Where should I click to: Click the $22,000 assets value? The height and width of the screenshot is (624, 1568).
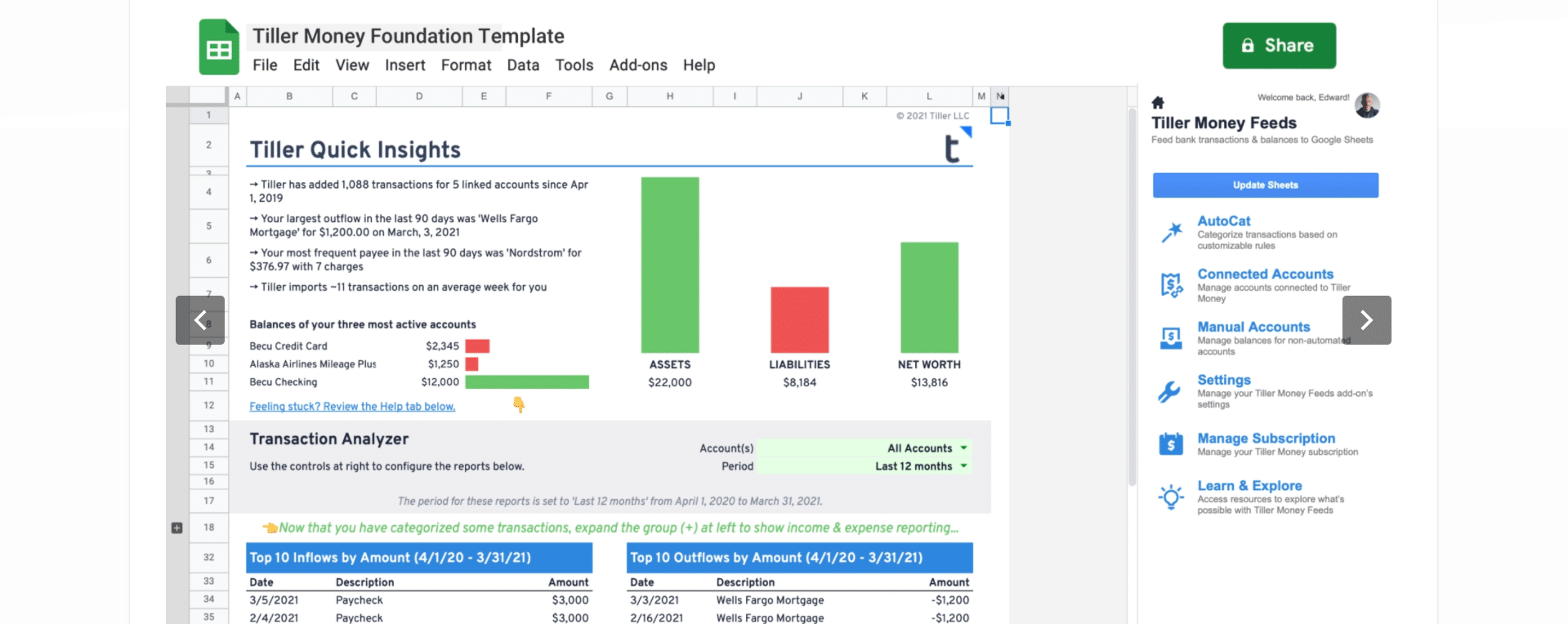point(670,382)
